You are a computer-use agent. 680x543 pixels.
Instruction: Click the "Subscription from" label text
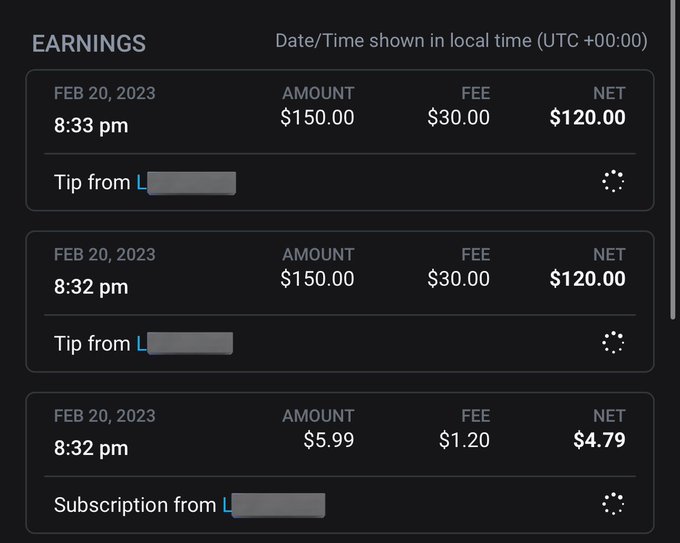click(135, 505)
